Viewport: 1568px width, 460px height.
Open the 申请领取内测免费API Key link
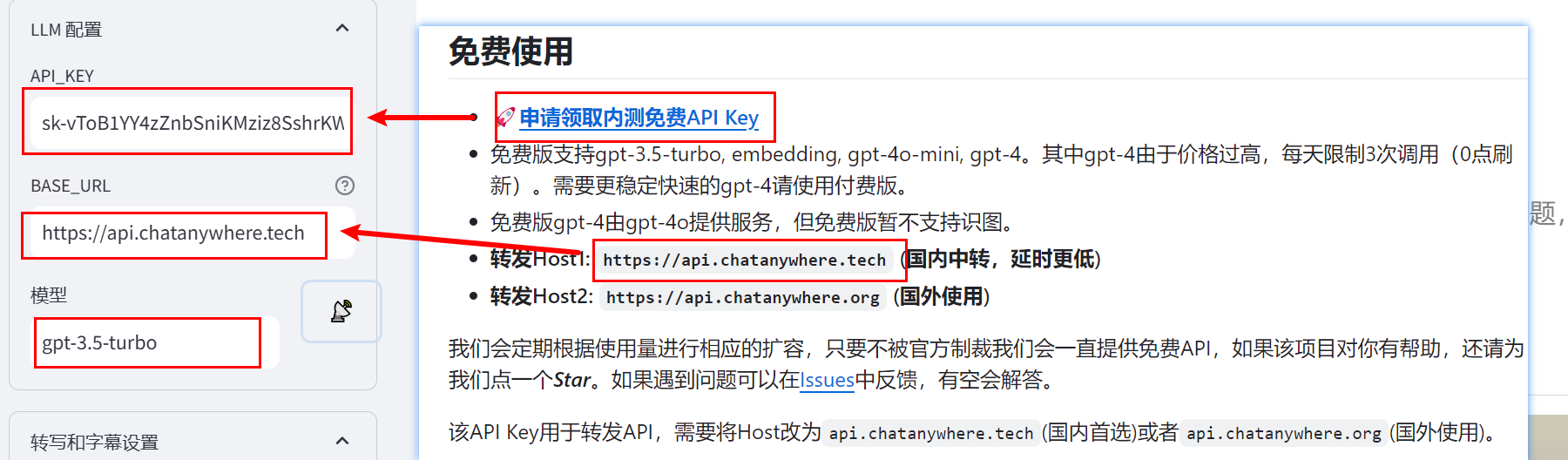(639, 118)
